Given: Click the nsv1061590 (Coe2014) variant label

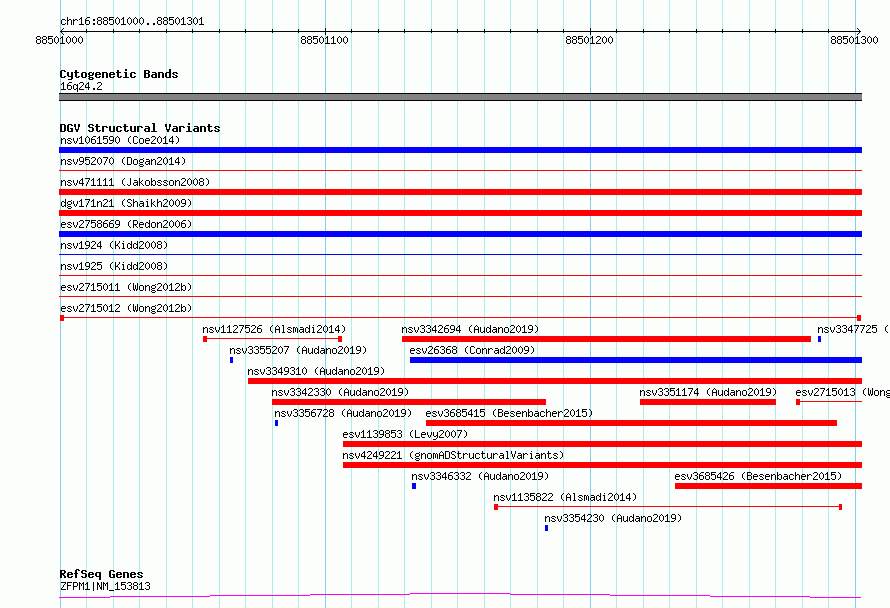Looking at the screenshot, I should pyautogui.click(x=120, y=140).
